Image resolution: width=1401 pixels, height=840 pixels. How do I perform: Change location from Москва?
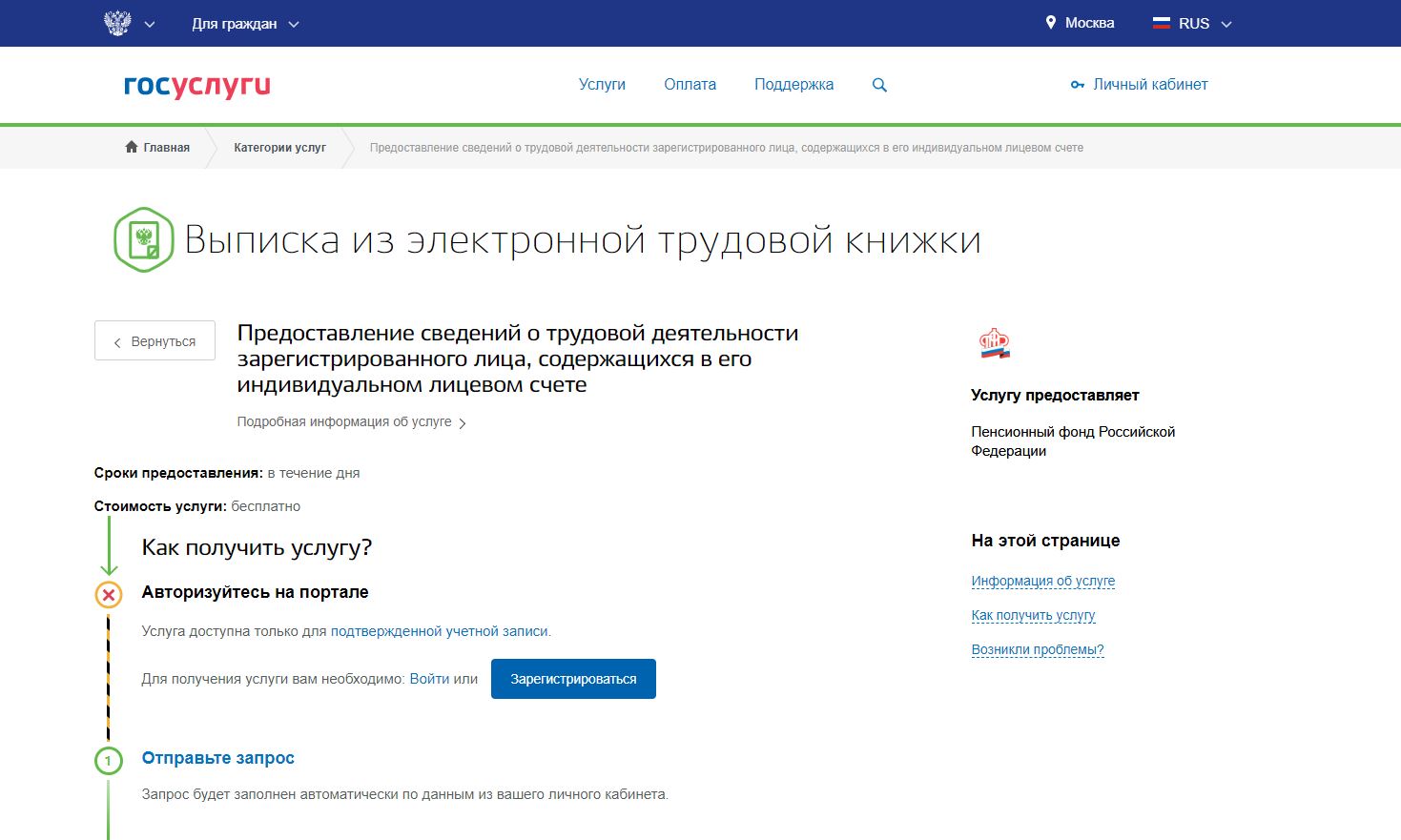[x=1080, y=23]
